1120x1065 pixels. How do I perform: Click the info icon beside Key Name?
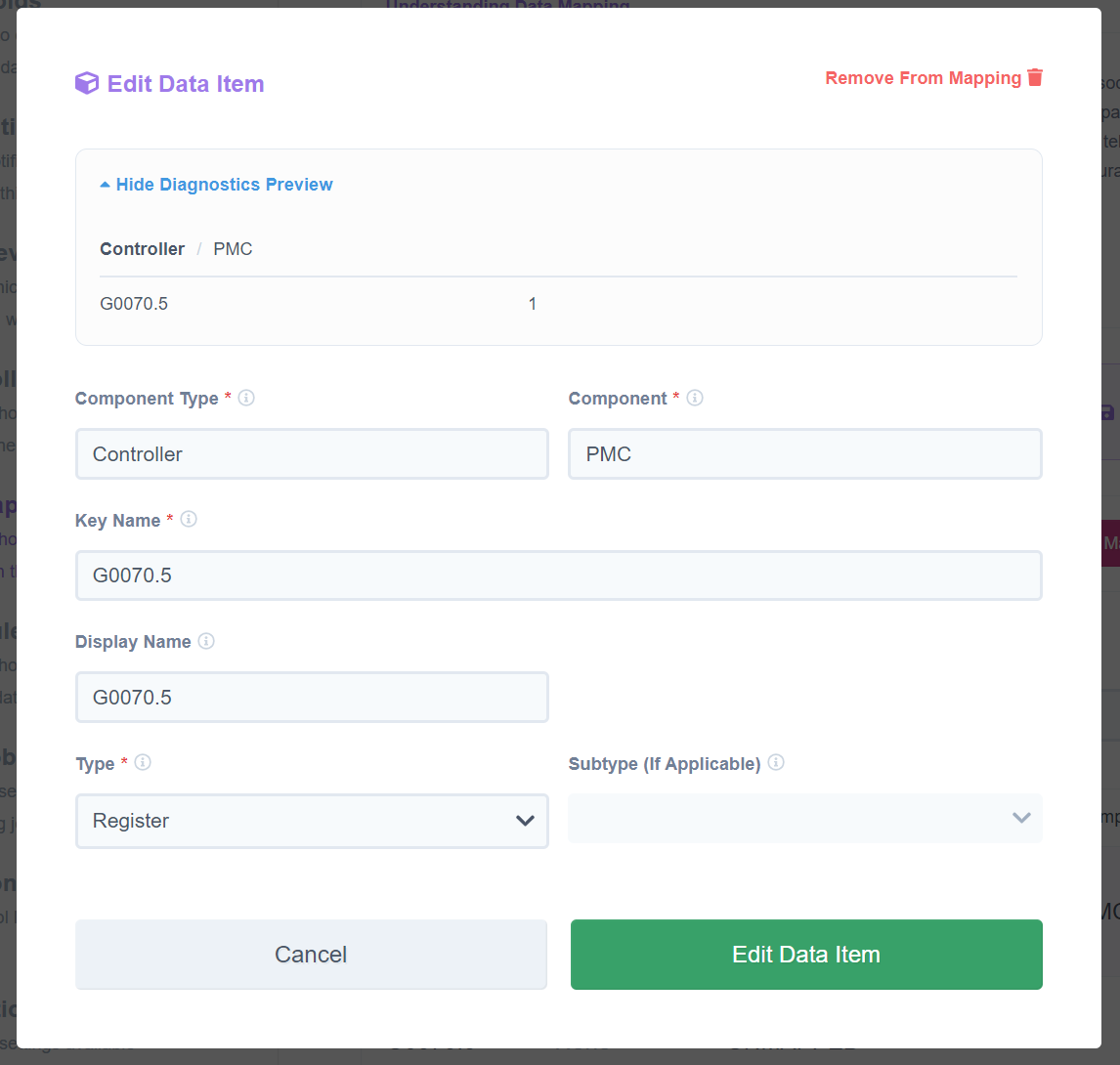click(189, 520)
